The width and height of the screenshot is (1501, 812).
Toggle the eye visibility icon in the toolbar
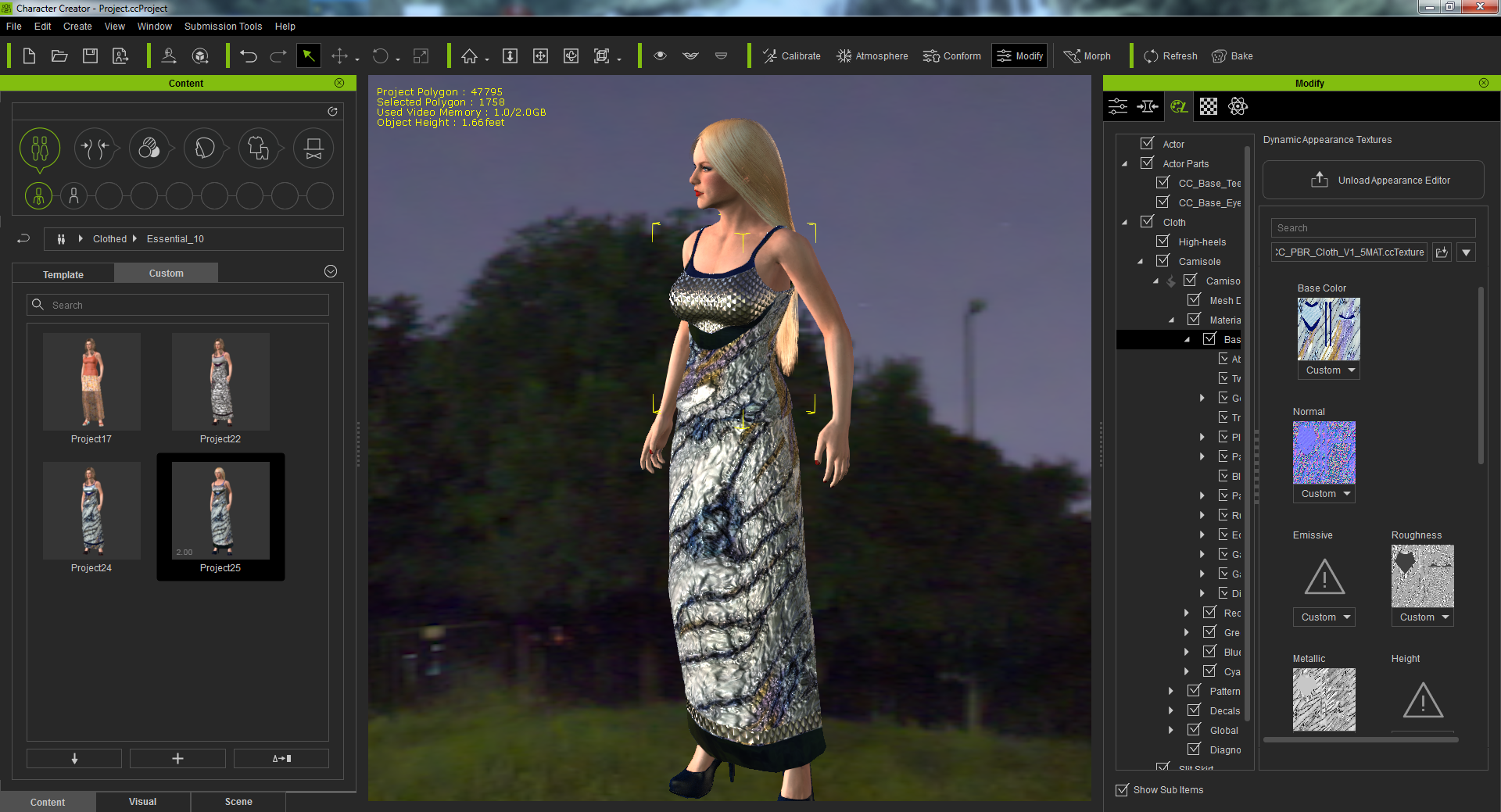click(x=660, y=56)
